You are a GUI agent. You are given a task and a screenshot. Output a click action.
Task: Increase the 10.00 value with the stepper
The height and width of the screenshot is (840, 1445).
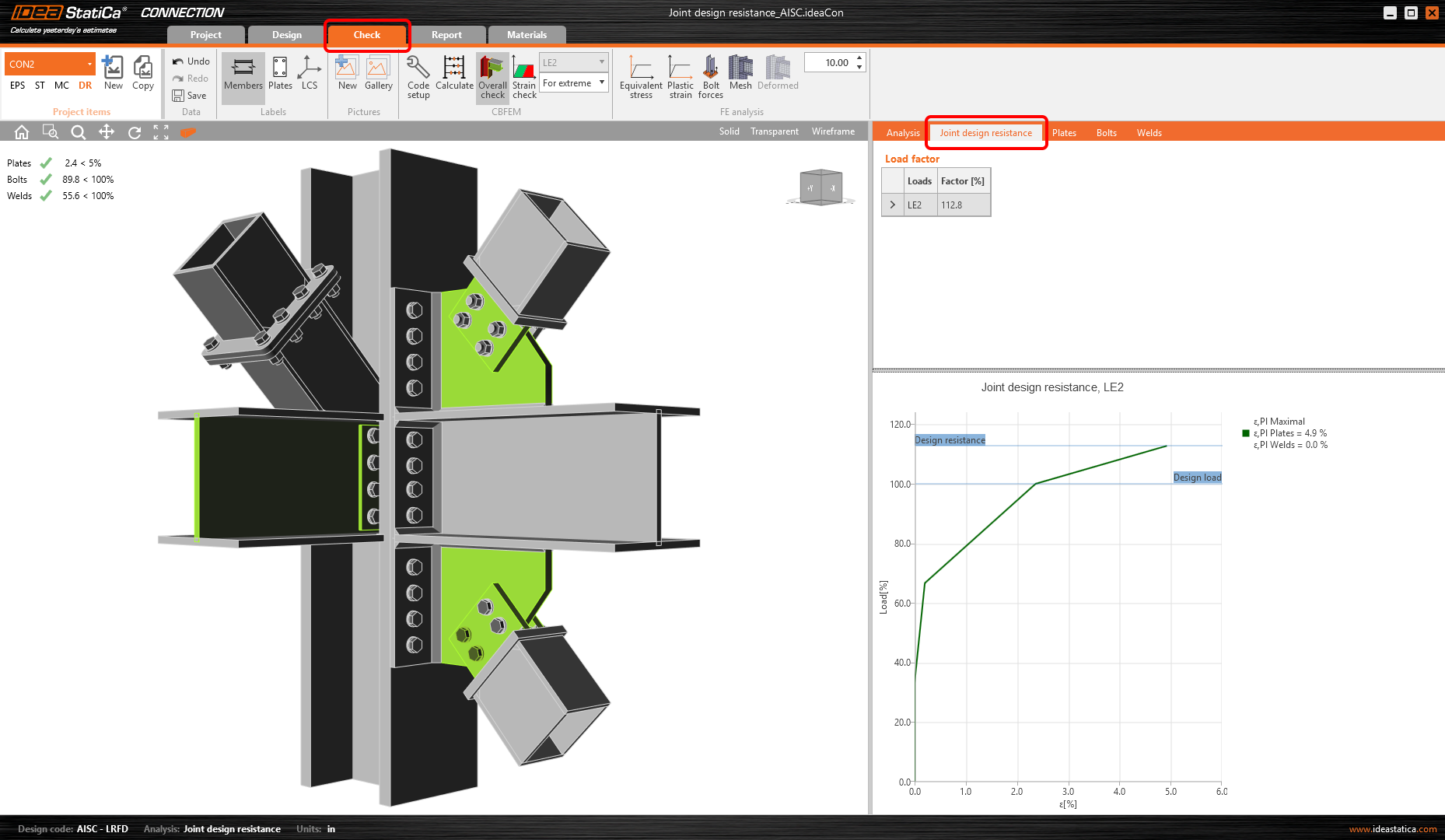tap(858, 58)
